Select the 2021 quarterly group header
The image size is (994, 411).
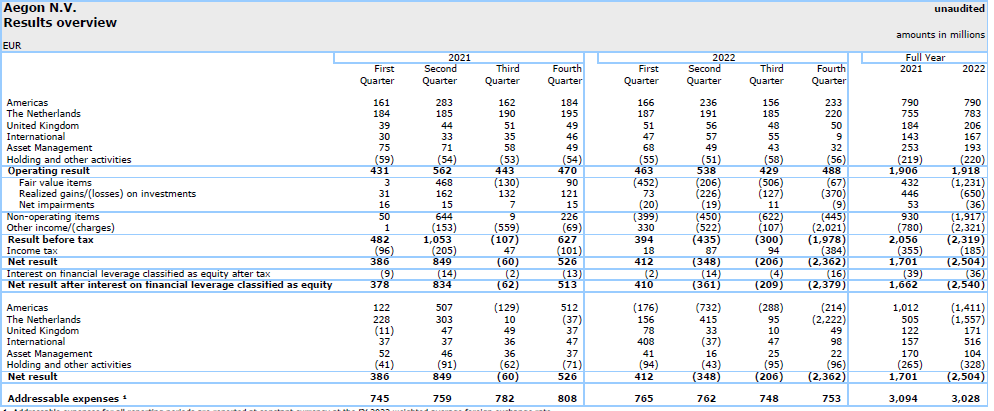460,58
